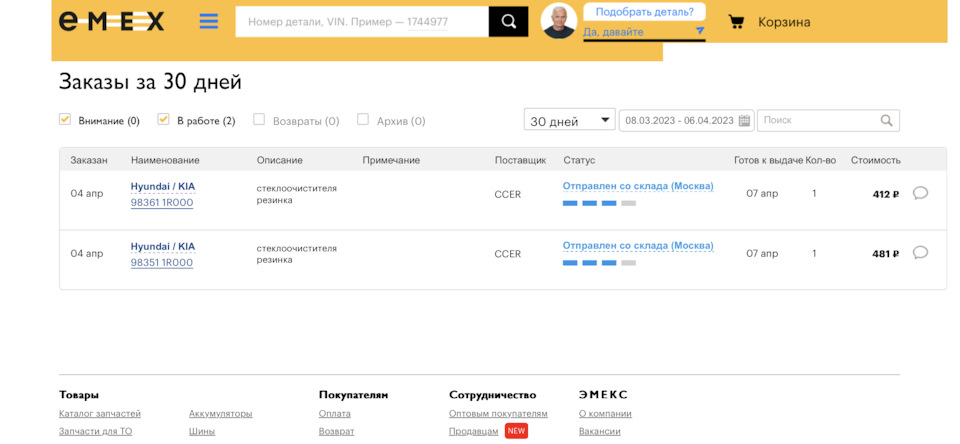This screenshot has height=444, width=960.
Task: Open the 'Корзина' link
Action: (784, 23)
